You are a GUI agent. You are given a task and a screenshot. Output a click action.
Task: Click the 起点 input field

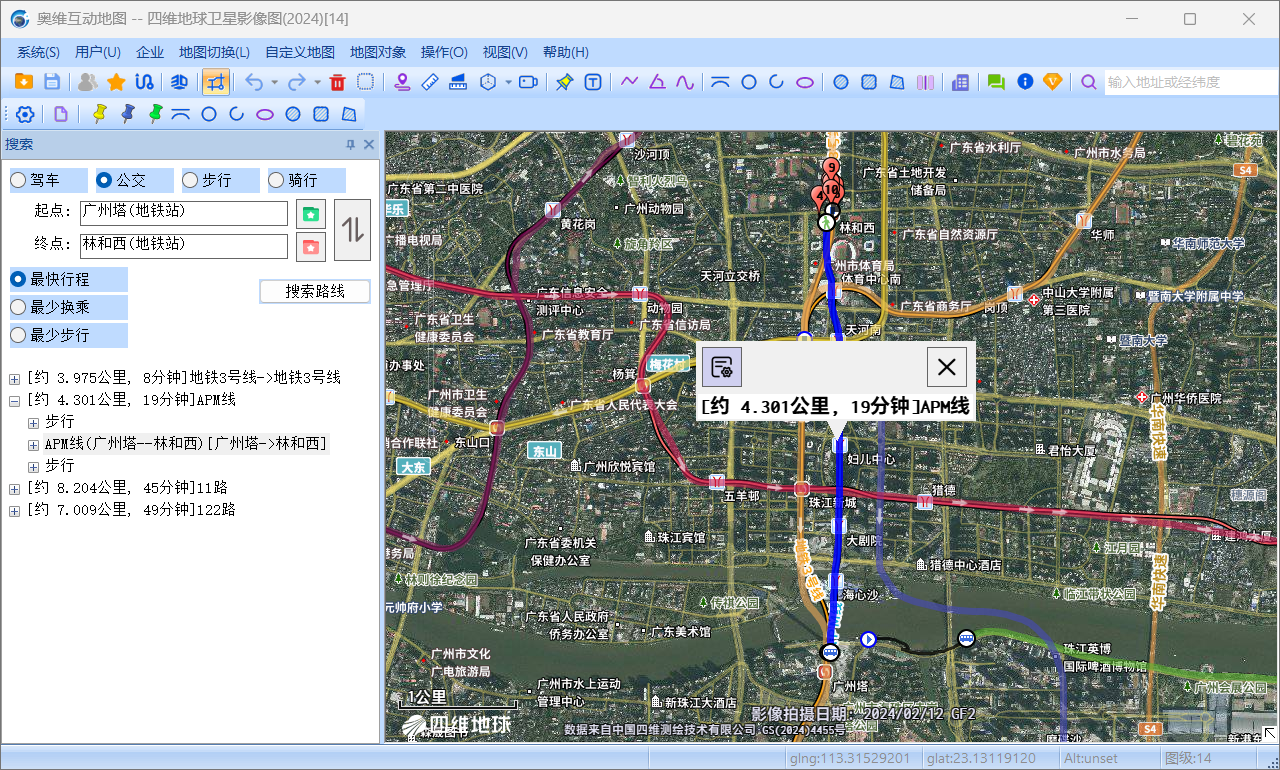coord(184,213)
